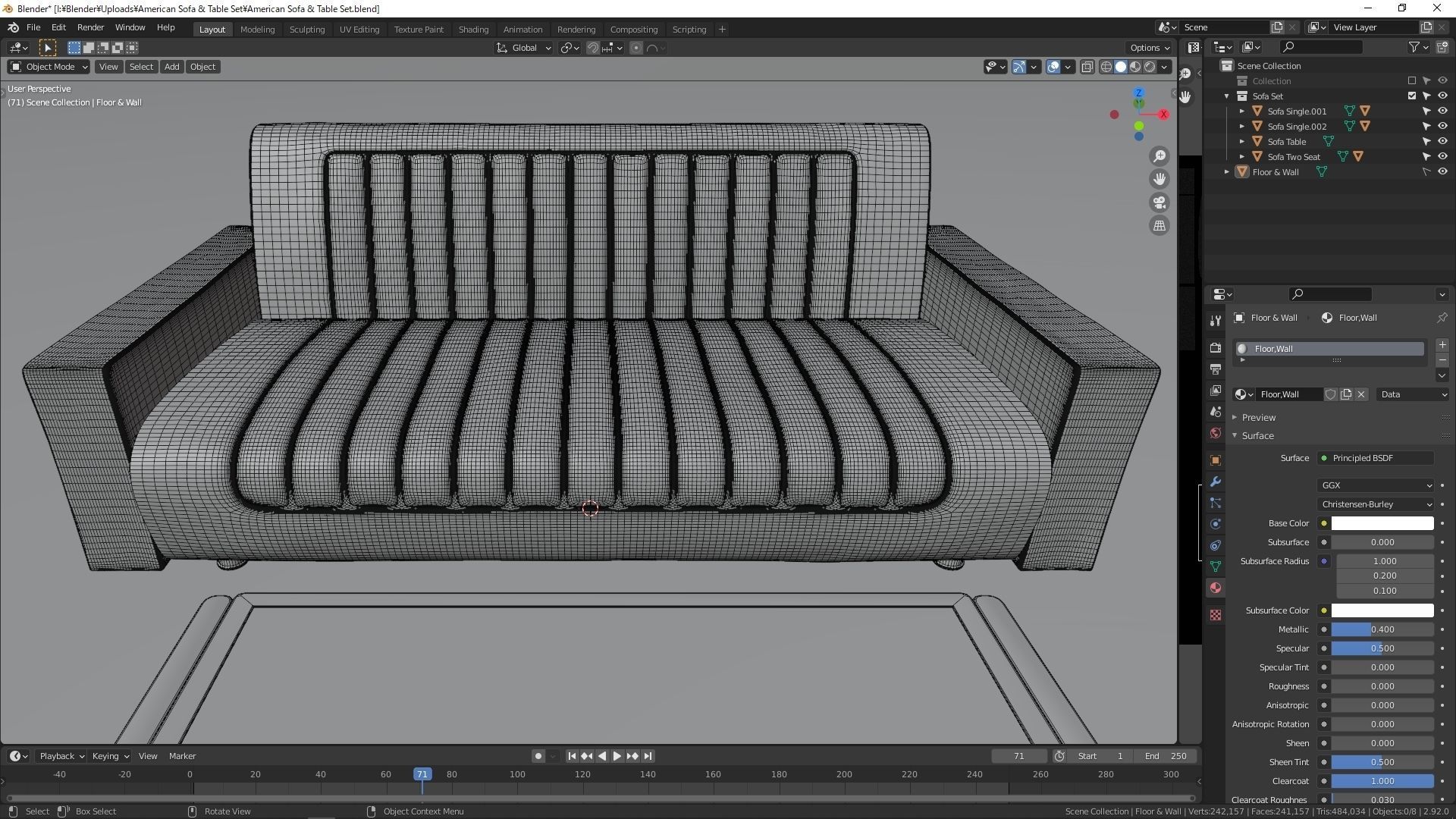1456x819 pixels.
Task: Click the Metallic slider
Action: coord(1382,629)
